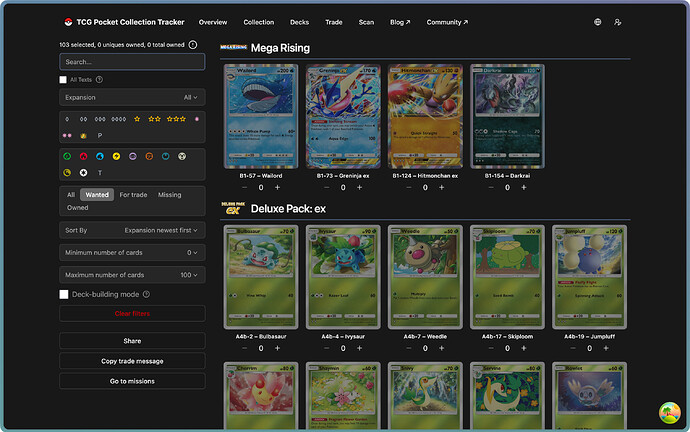Filter by two-diamond rarity
Image resolution: width=690 pixels, height=432 pixels.
click(x=83, y=119)
